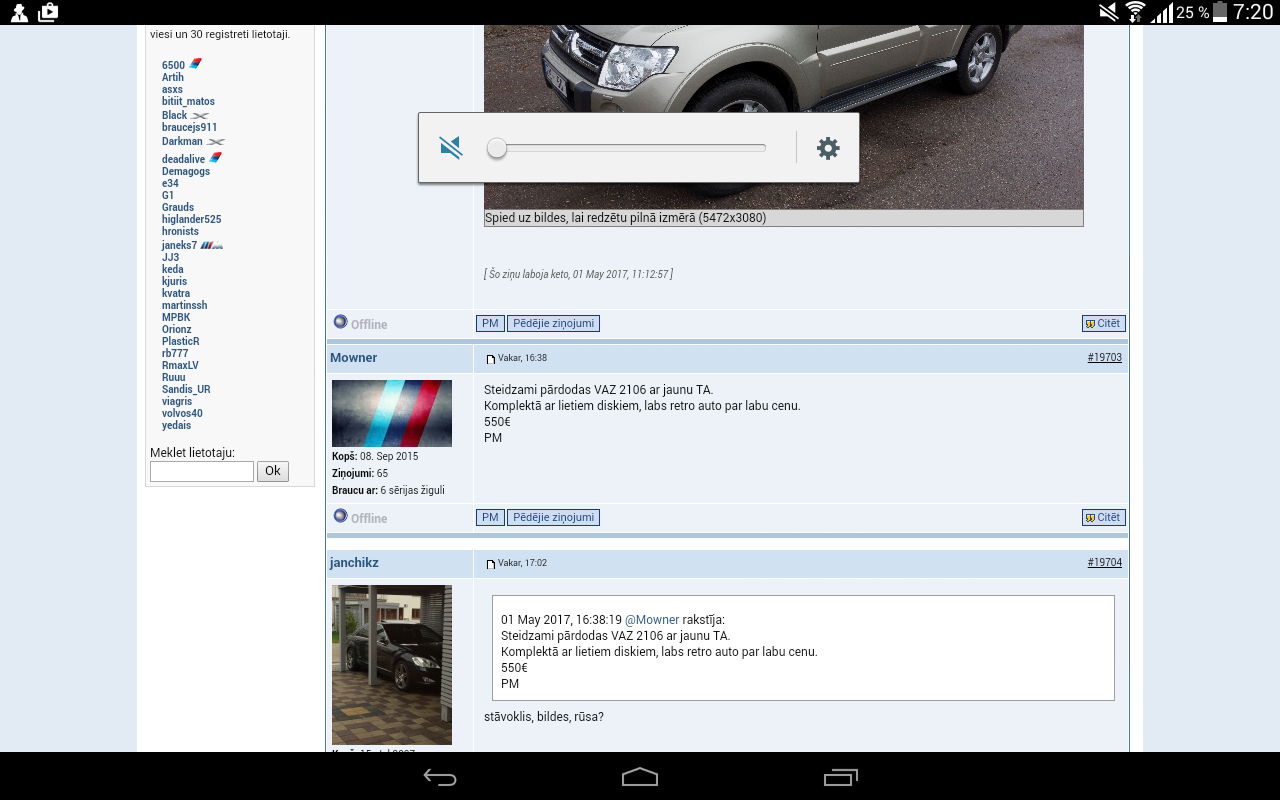Screen dimensions: 1280x800
Task: Open post permalink #19703
Action: tap(1104, 357)
